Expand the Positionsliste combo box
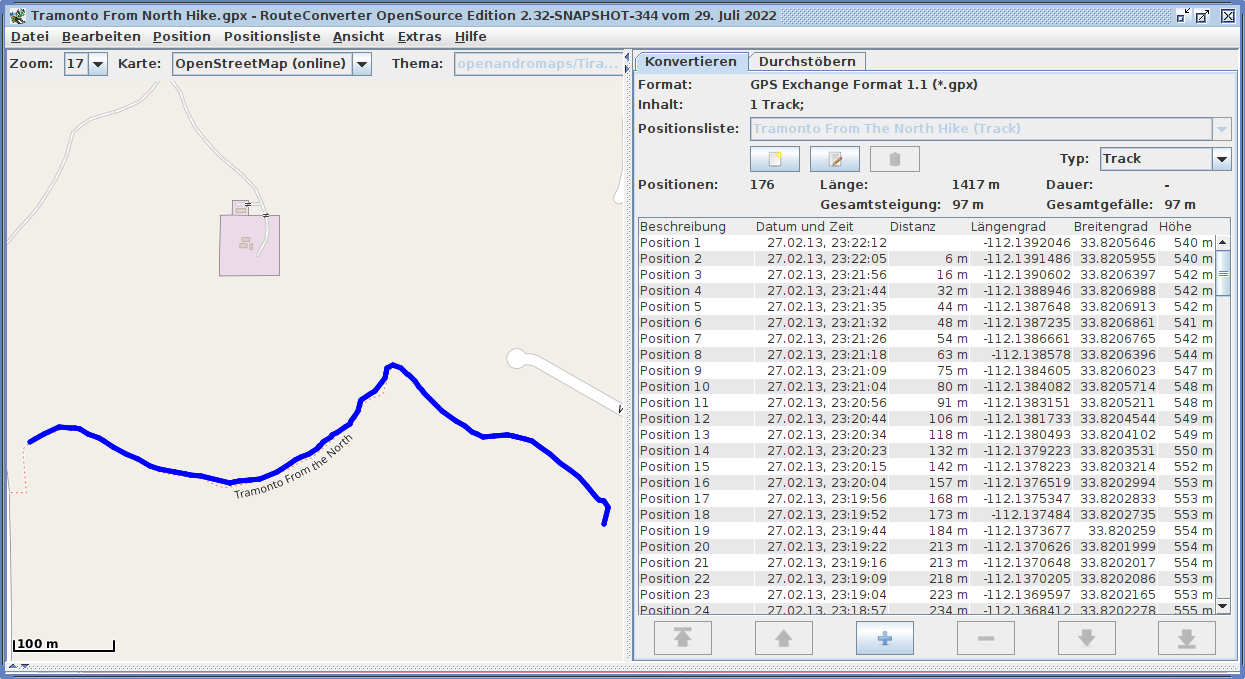 pos(1221,129)
